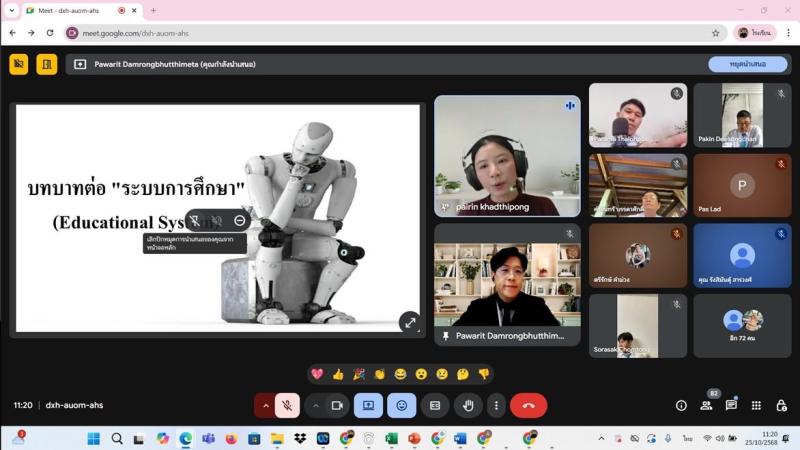Click the stop presenting button in top banner
Image resolution: width=800 pixels, height=450 pixels.
point(748,64)
